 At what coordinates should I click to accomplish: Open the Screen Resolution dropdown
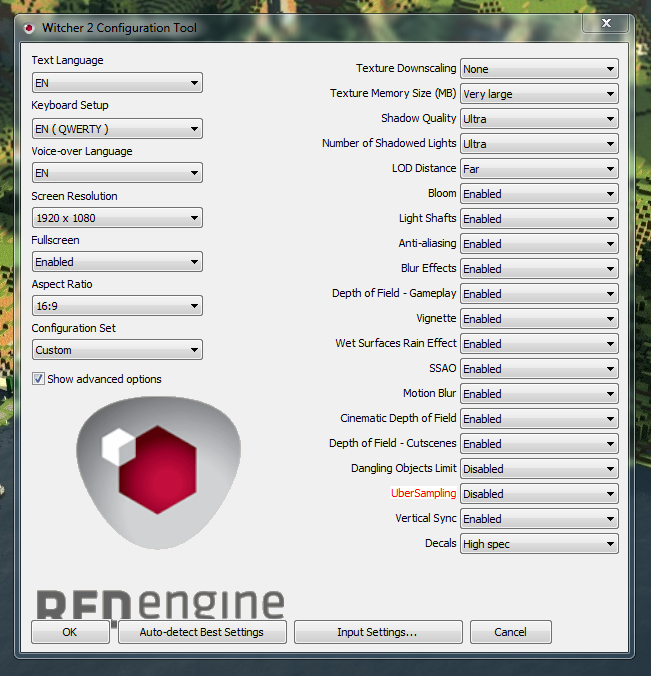tap(117, 218)
